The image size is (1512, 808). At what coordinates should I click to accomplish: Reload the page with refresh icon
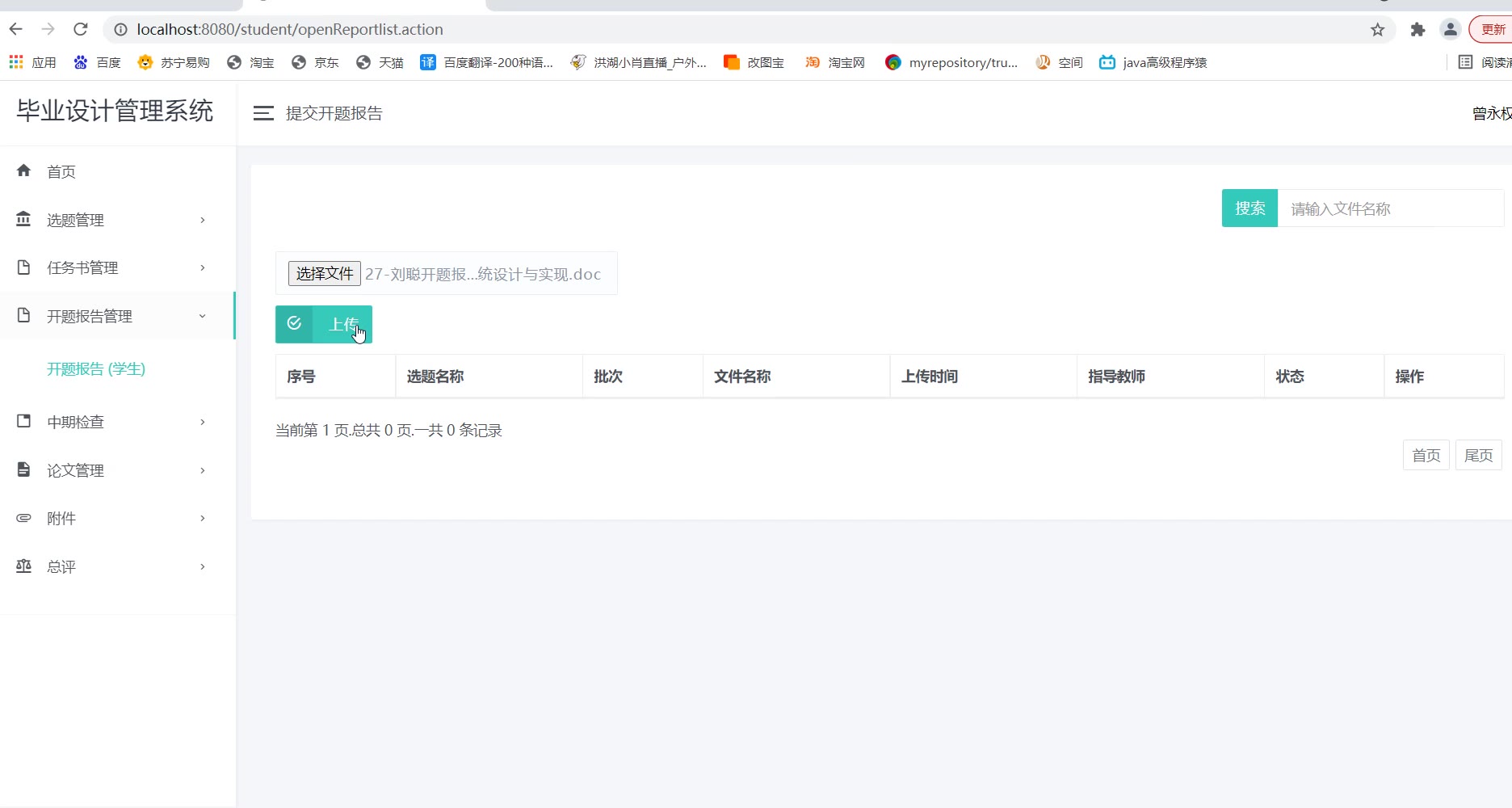coord(80,29)
